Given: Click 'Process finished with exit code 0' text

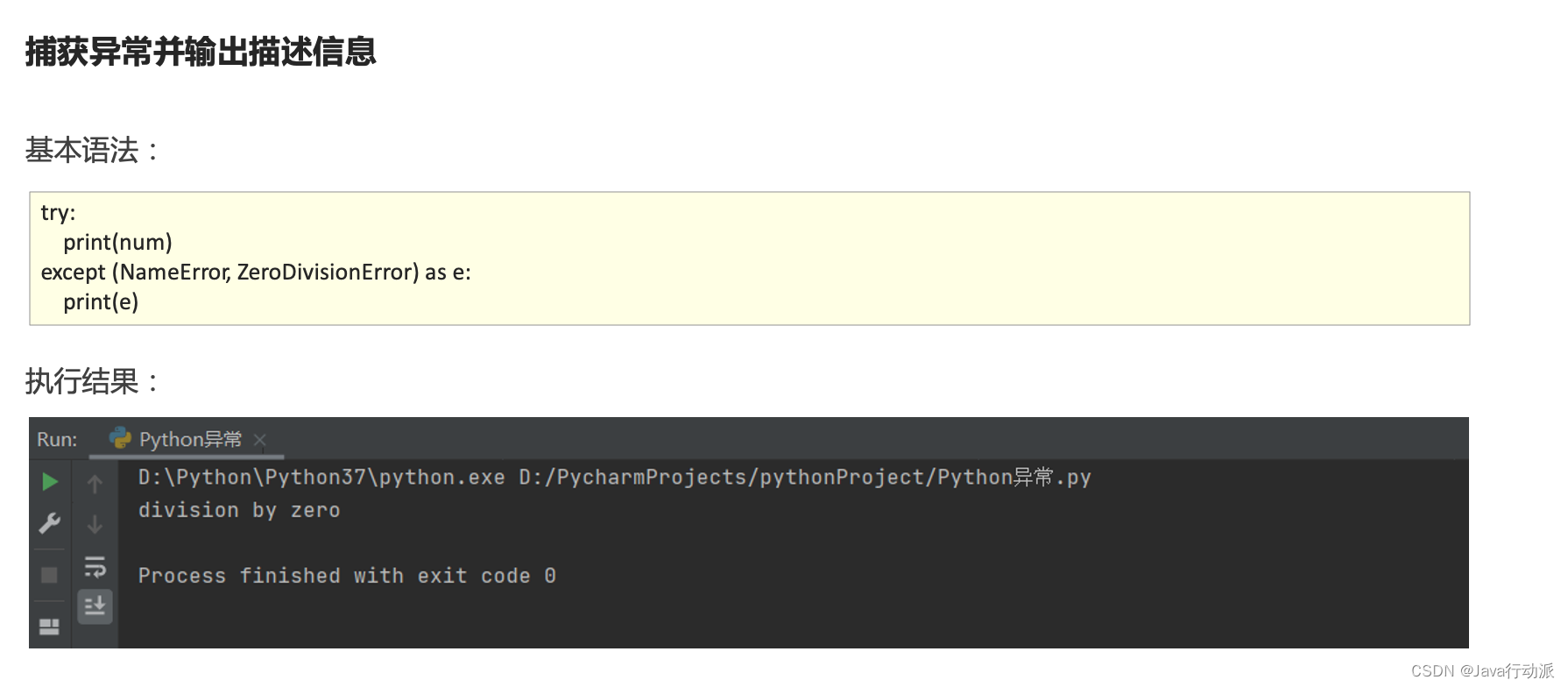Looking at the screenshot, I should click(x=347, y=576).
